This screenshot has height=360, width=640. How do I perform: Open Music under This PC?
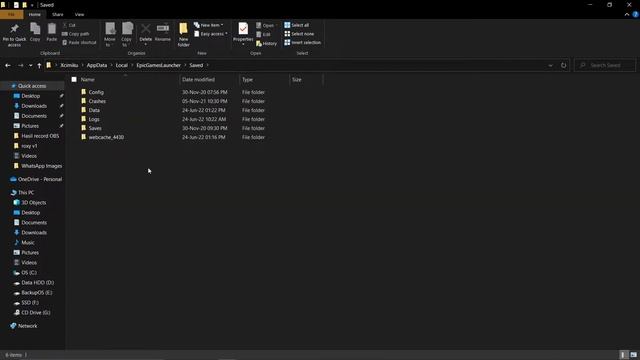(x=28, y=242)
